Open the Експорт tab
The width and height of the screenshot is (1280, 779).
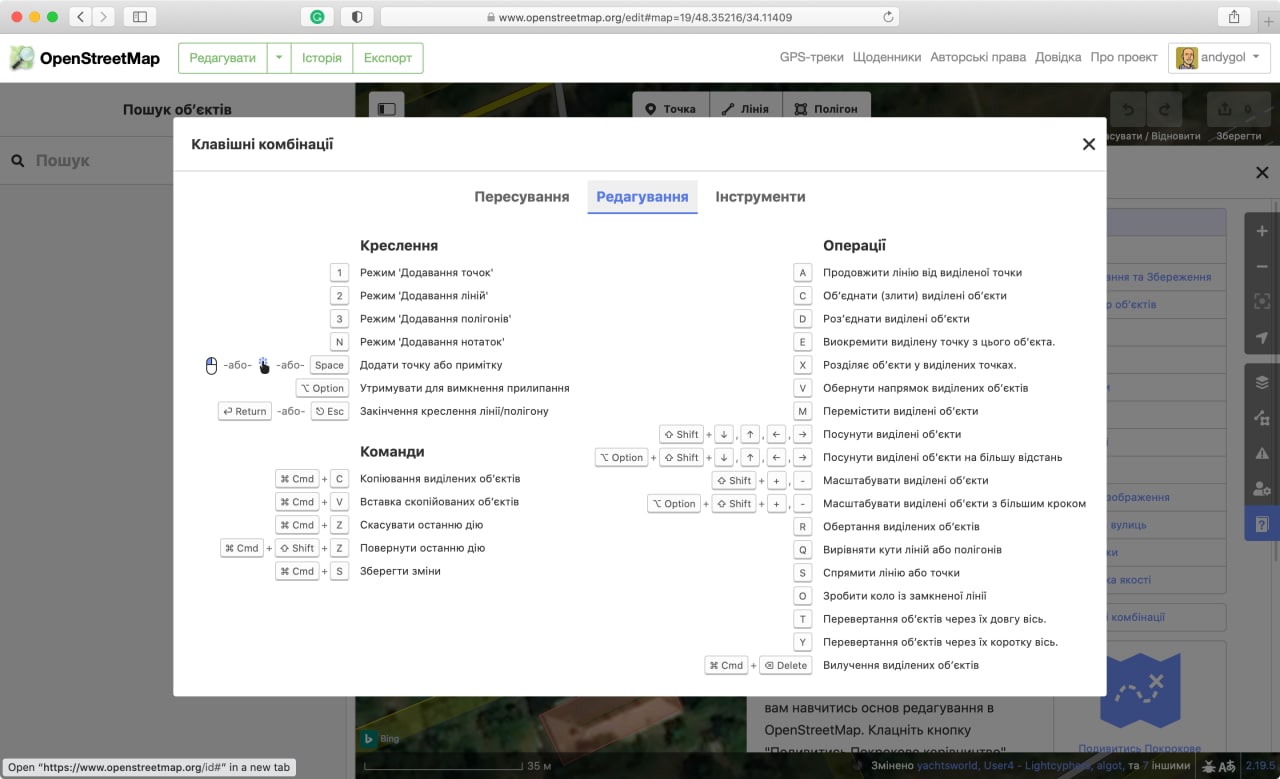(x=388, y=58)
